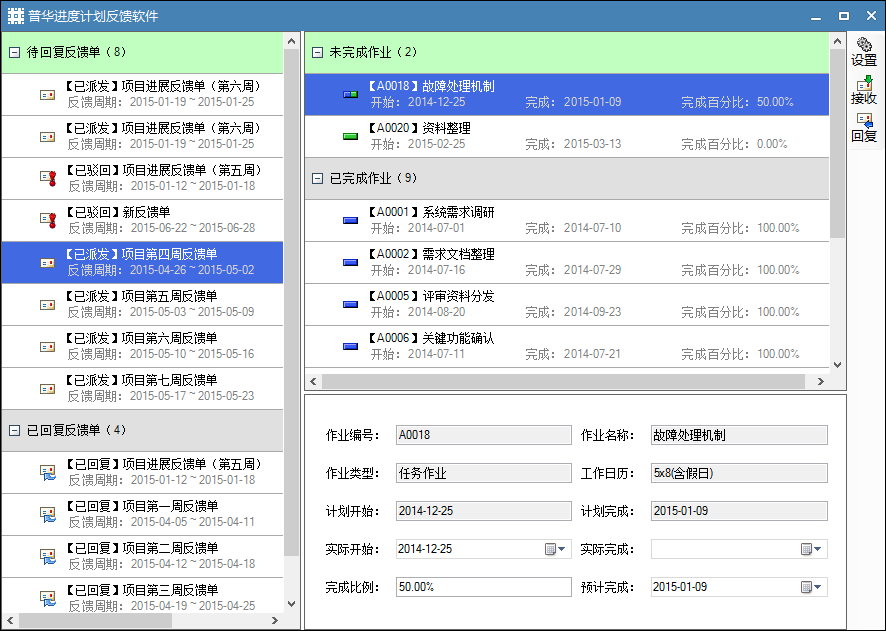Open the 设置 settings gear icon
886x631 pixels.
(863, 45)
